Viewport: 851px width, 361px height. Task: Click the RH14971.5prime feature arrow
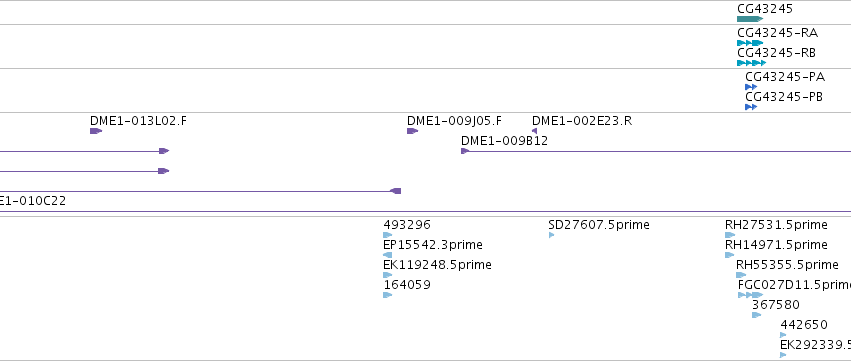coord(729,255)
